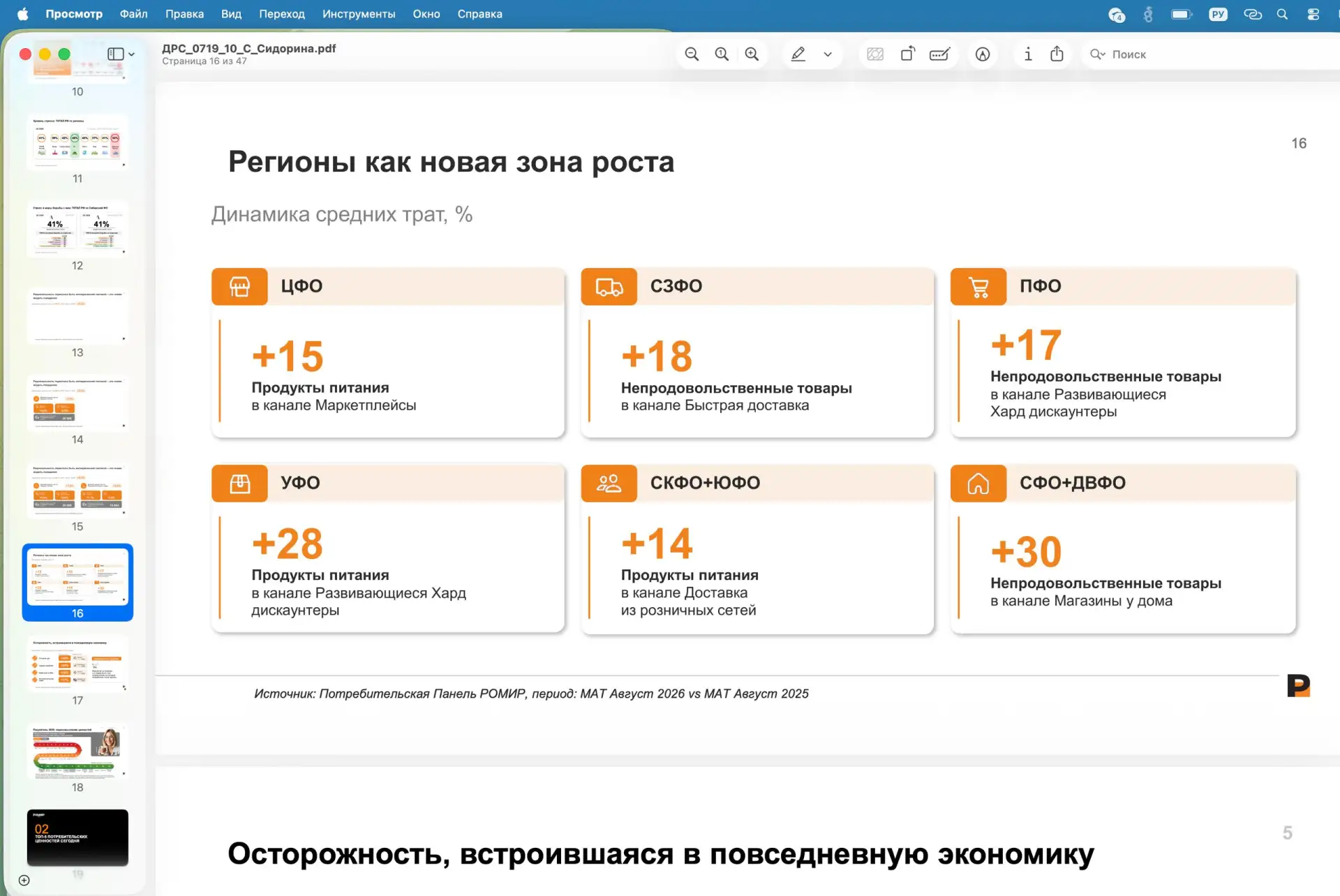Select page 18 thumbnail
The image size is (1340, 896).
77,751
